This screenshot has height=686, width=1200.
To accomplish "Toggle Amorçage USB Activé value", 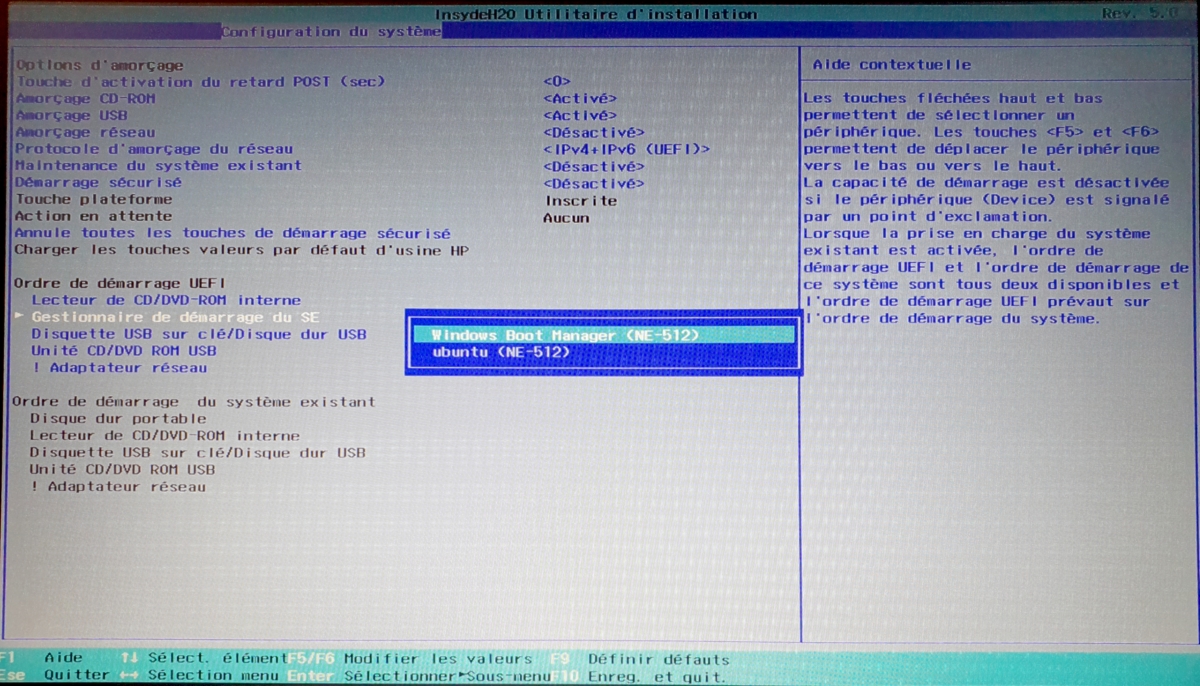I will pyautogui.click(x=580, y=115).
